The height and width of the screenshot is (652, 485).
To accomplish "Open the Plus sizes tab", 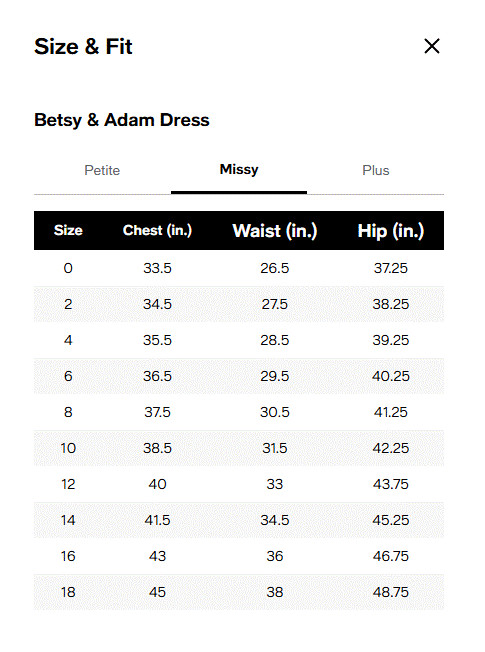I will click(376, 170).
